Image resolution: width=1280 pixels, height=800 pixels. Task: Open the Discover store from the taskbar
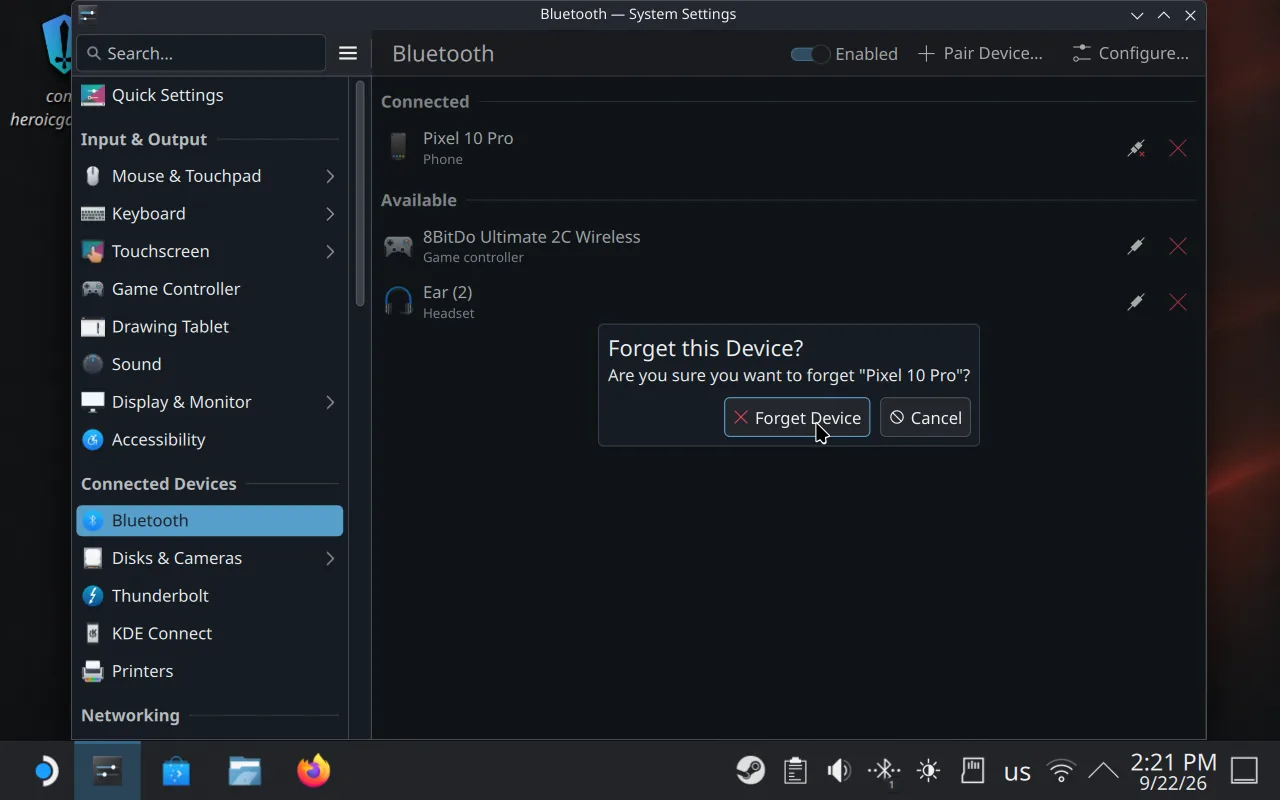(176, 770)
